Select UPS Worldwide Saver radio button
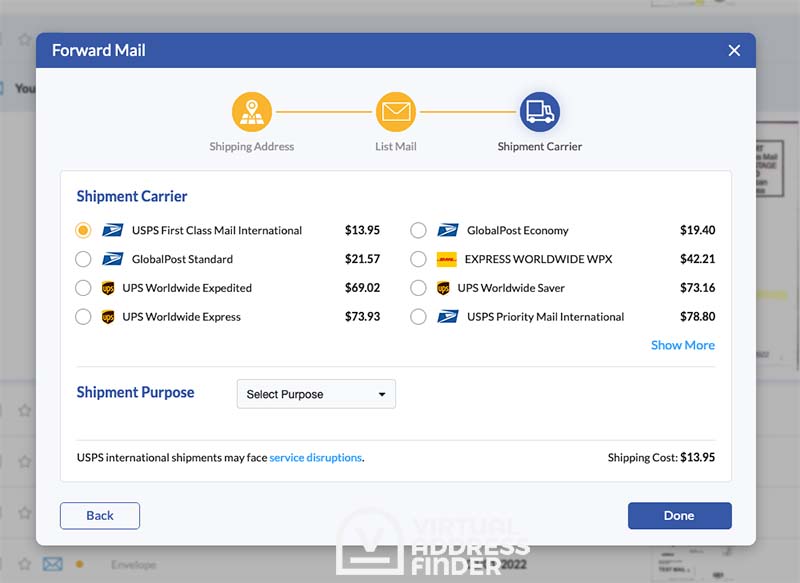 click(x=418, y=288)
